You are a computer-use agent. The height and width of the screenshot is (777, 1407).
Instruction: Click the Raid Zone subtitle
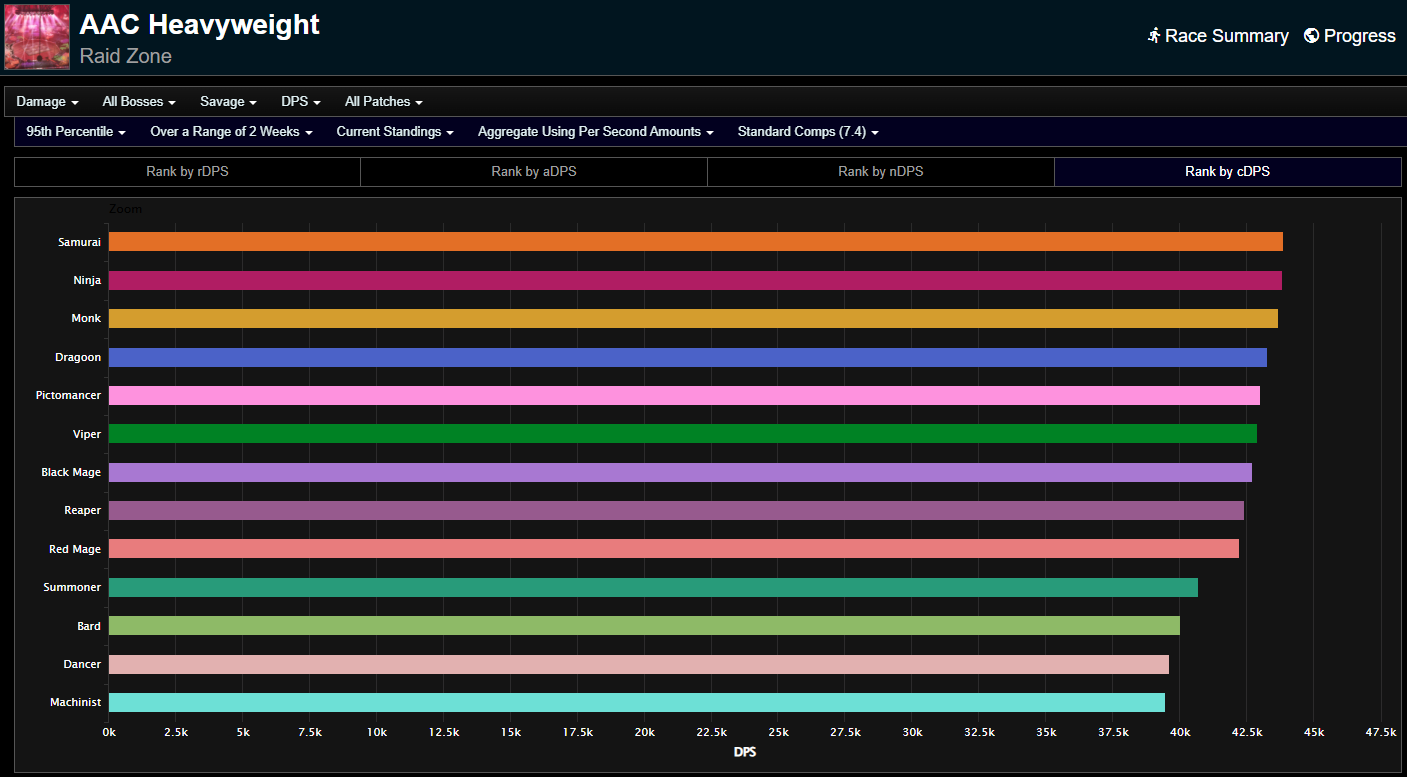pyautogui.click(x=126, y=56)
